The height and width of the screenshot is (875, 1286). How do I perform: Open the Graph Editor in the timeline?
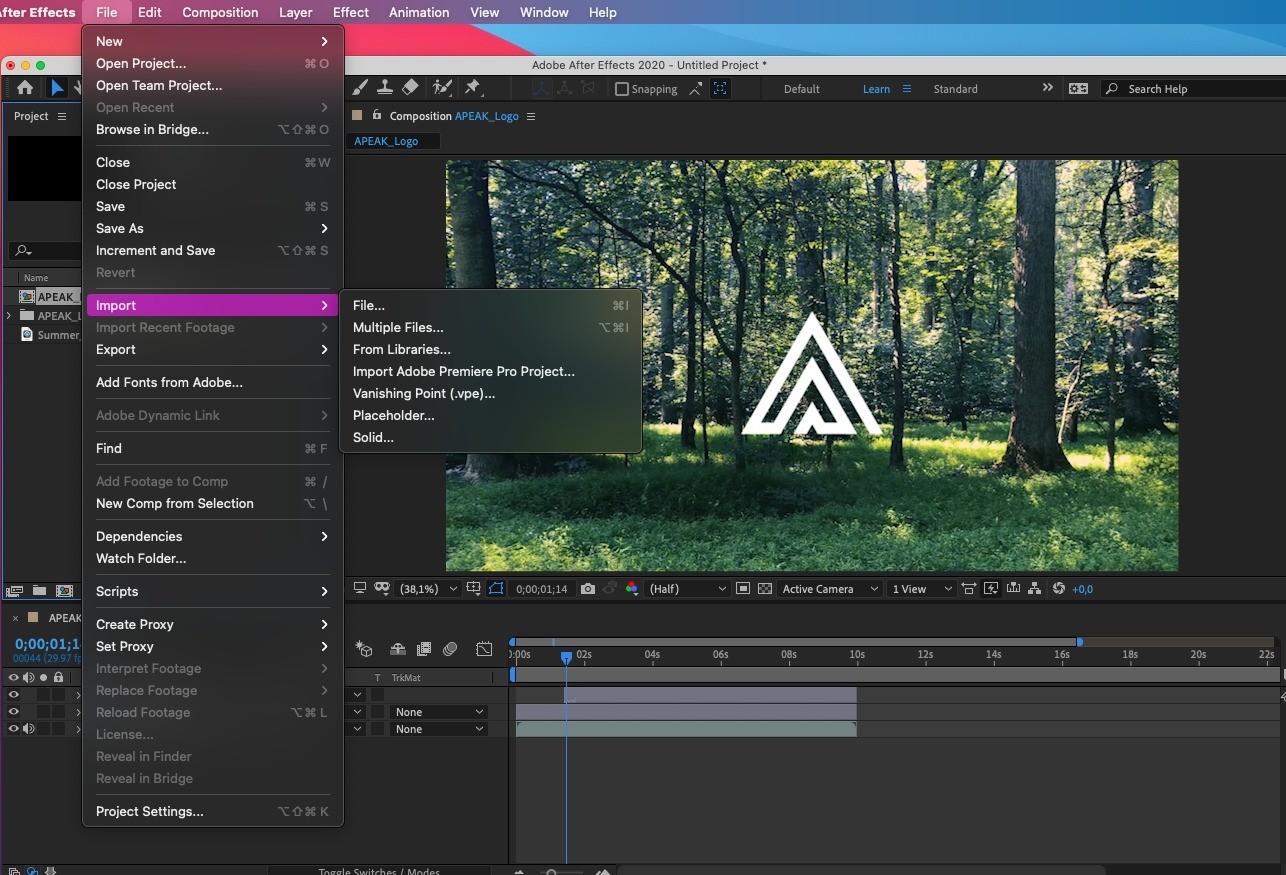[484, 648]
